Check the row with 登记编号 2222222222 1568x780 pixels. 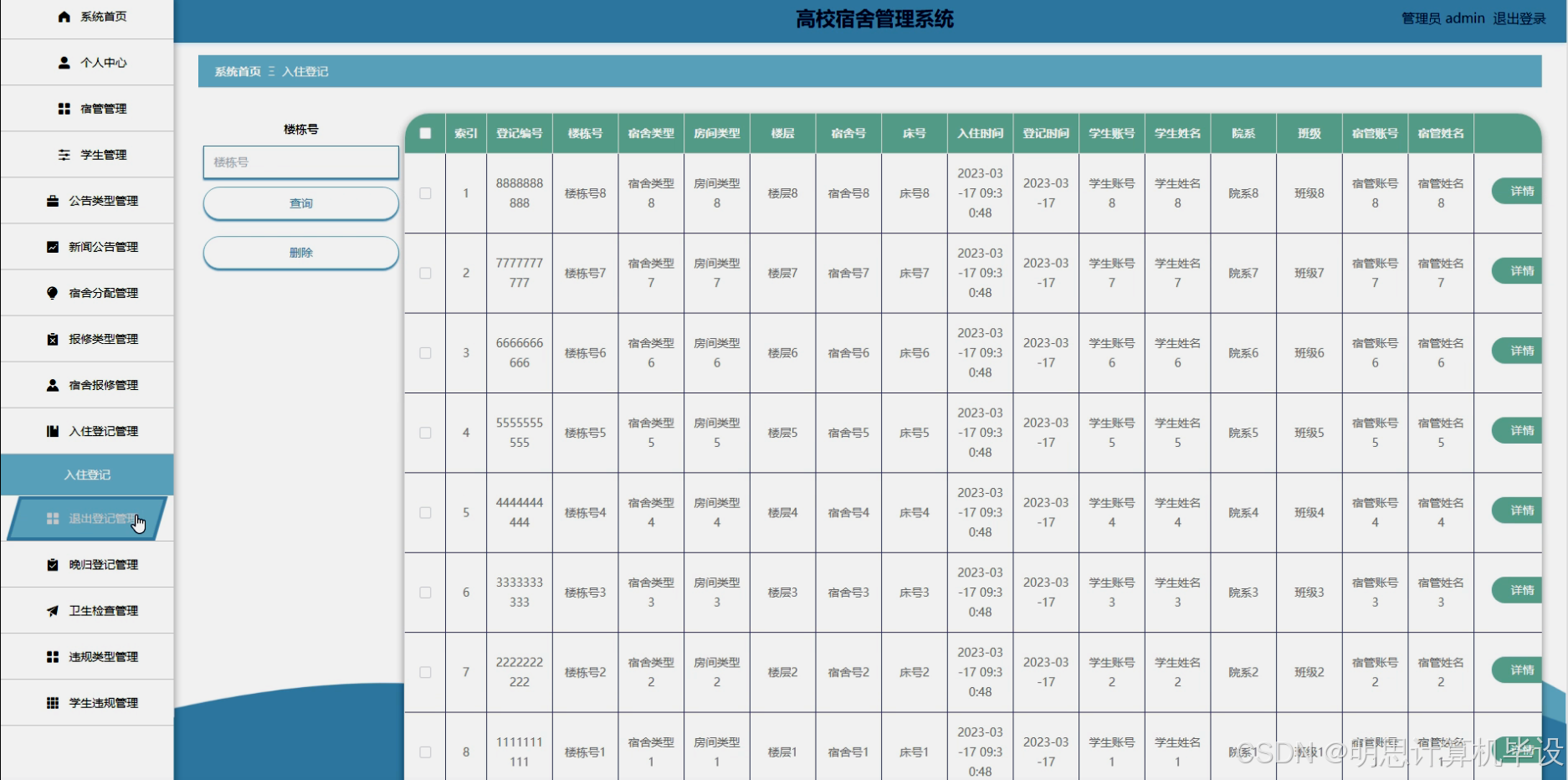[x=425, y=672]
